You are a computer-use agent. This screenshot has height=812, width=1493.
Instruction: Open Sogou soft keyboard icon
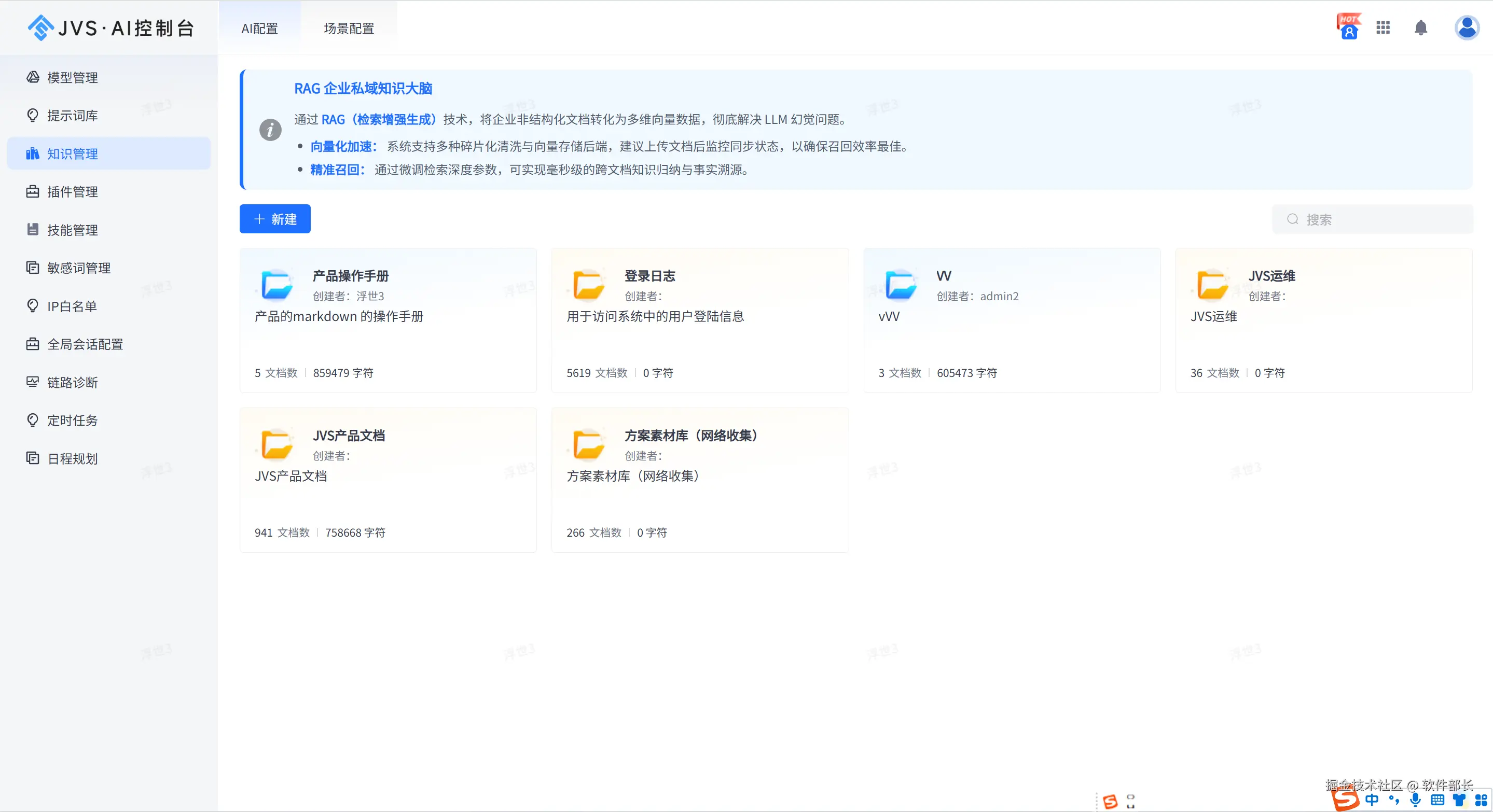(1437, 800)
